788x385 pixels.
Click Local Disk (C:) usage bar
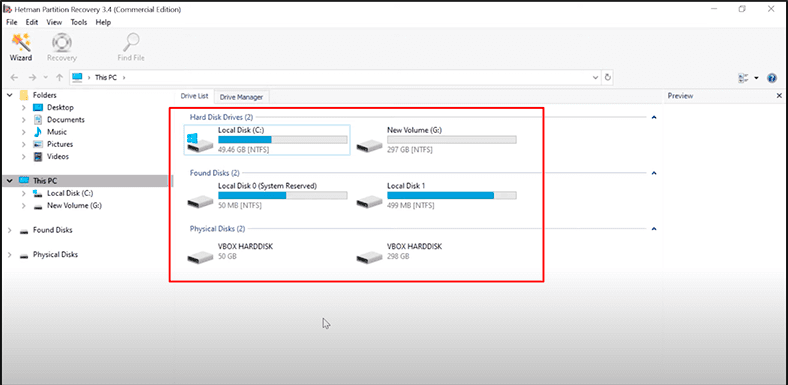282,140
